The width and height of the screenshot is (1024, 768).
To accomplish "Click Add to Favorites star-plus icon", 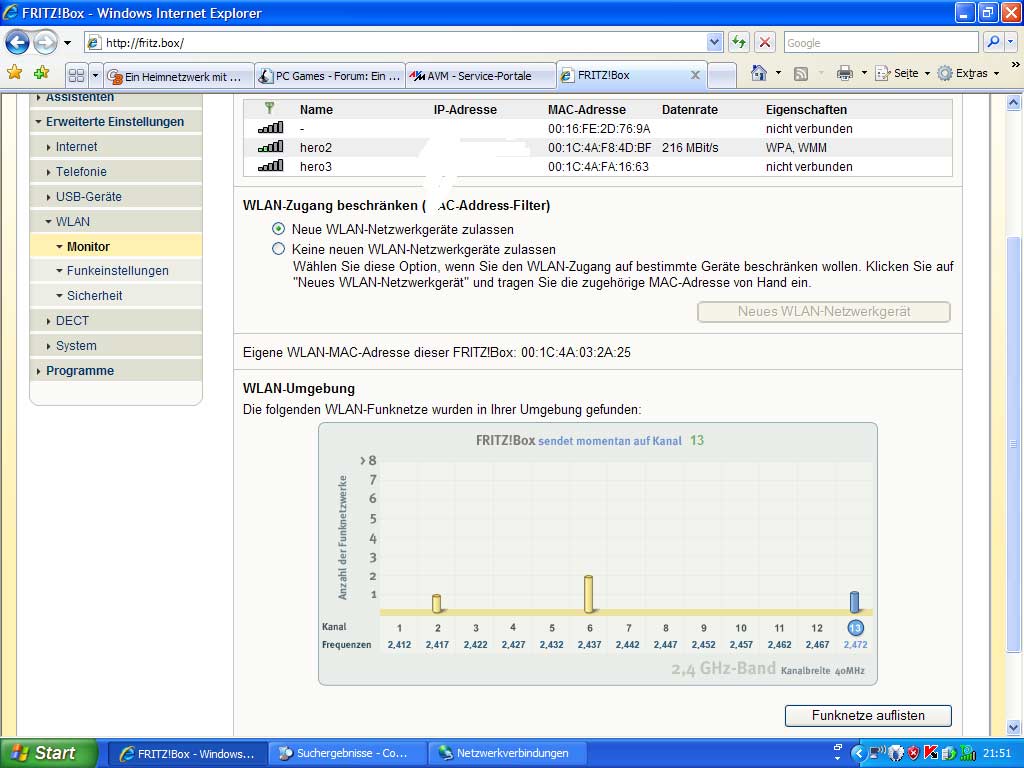I will click(x=42, y=74).
